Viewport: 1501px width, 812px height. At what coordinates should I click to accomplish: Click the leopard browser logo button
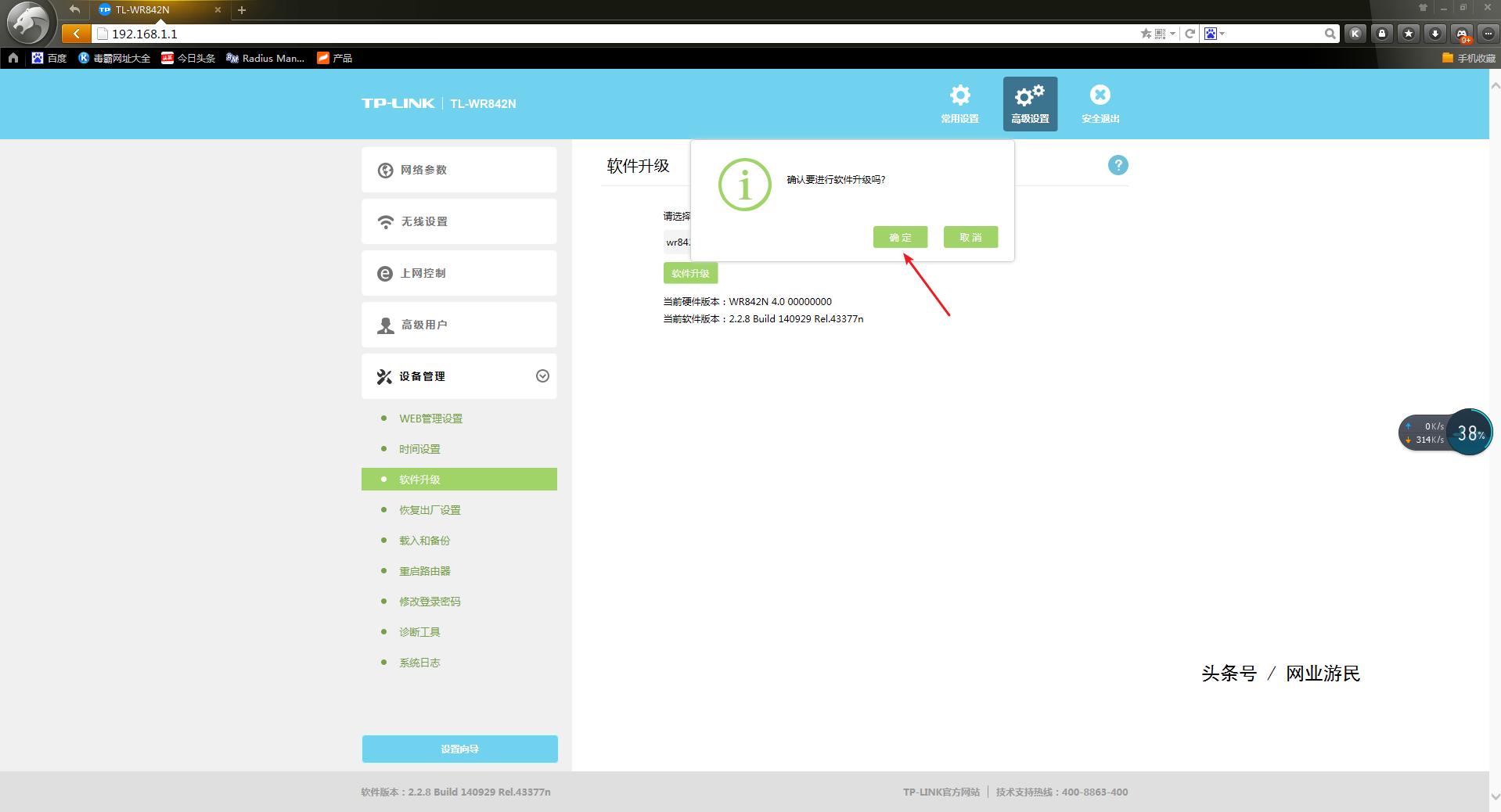pos(29,23)
